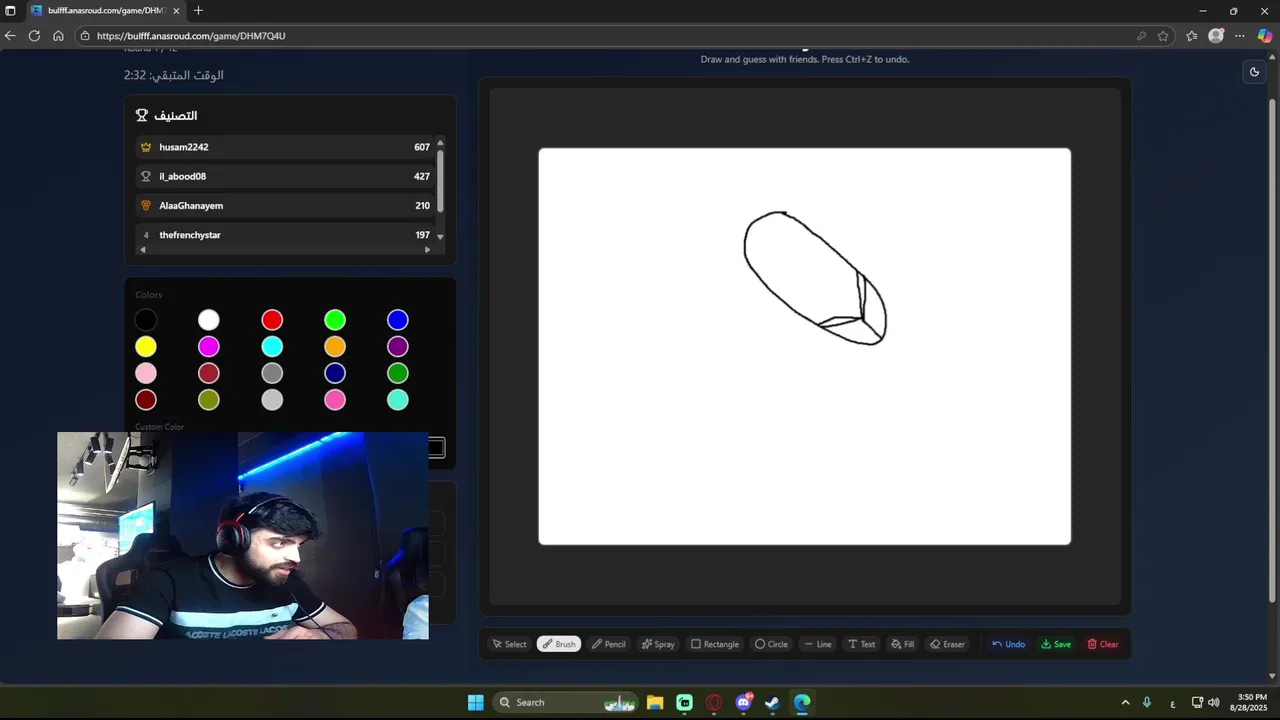Click il_abood08 leaderboard row

click(x=284, y=176)
